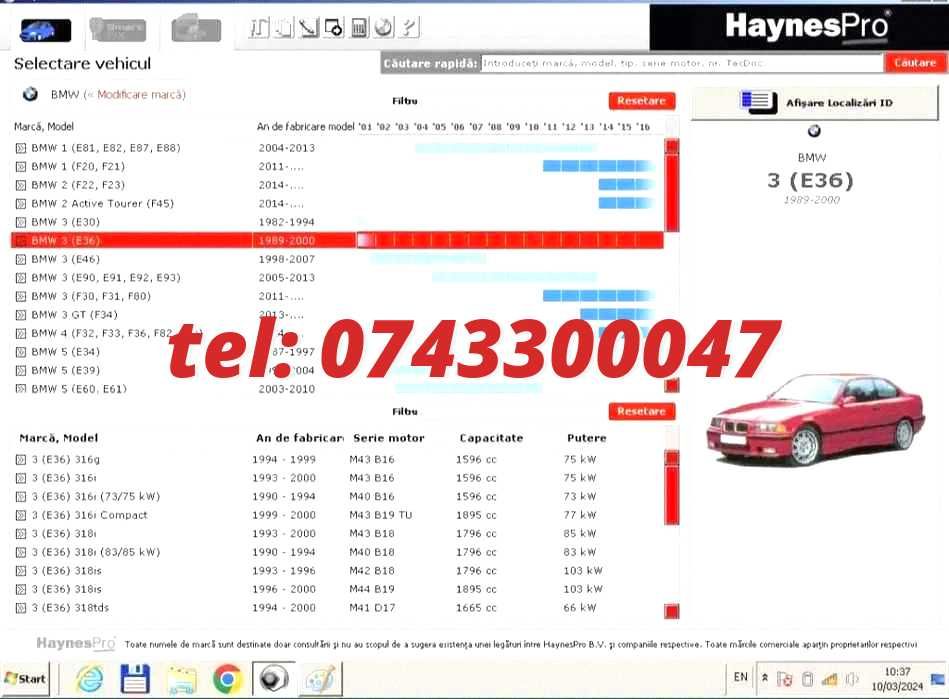The height and width of the screenshot is (699, 949).
Task: Click the arrow icon for BMW 2 (F22, F23)
Action: 21,185
